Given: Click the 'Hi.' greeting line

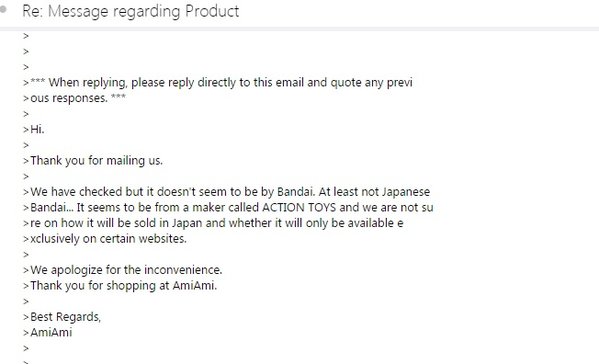Looking at the screenshot, I should coord(37,129).
